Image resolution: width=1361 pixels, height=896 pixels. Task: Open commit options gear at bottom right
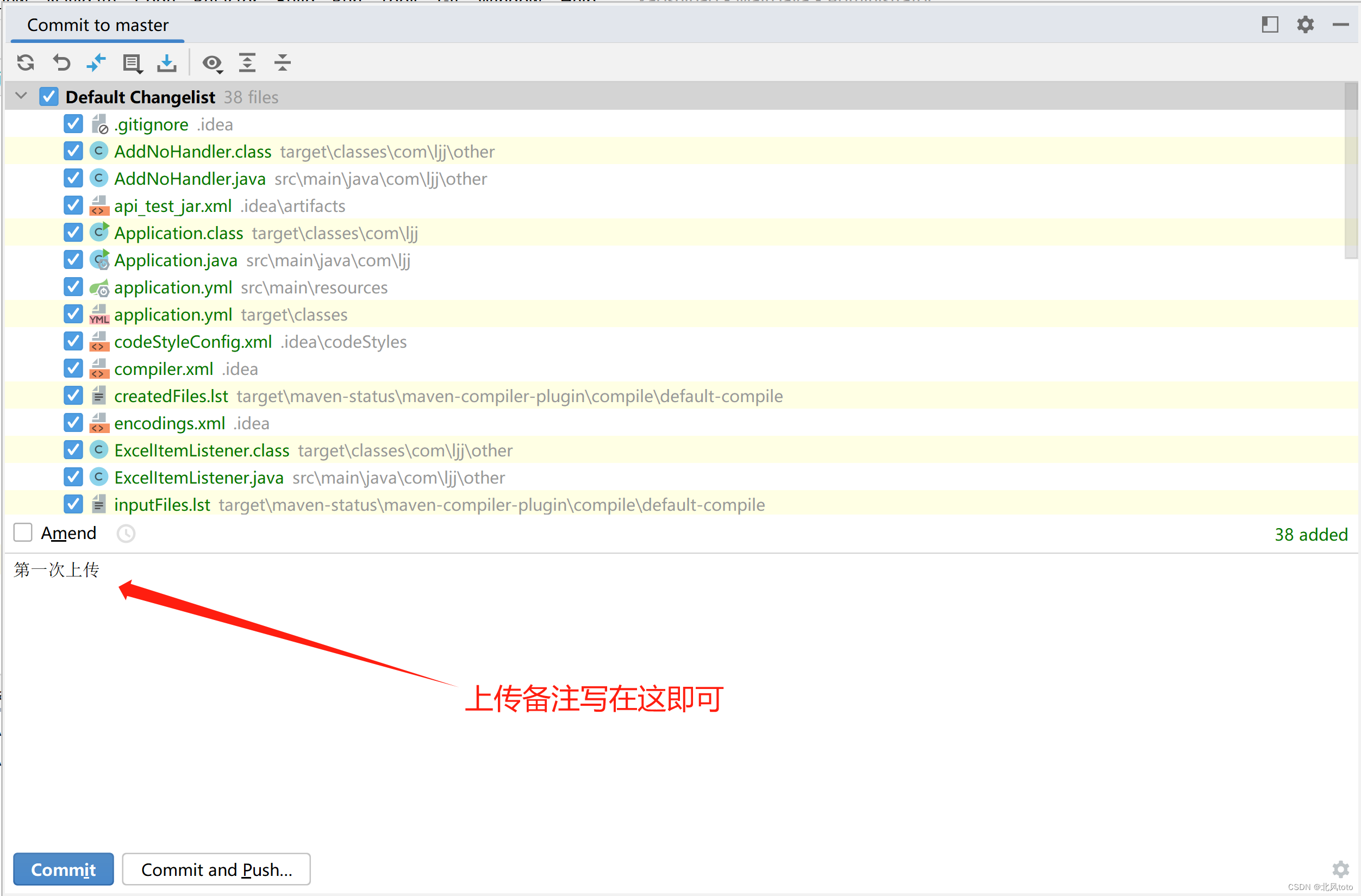(x=1341, y=870)
